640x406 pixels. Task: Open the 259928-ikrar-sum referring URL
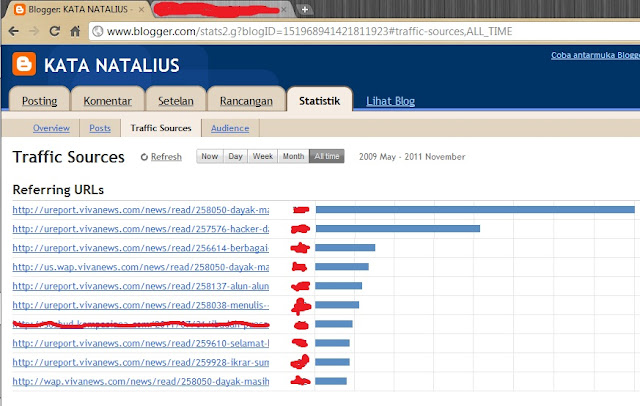[141, 362]
